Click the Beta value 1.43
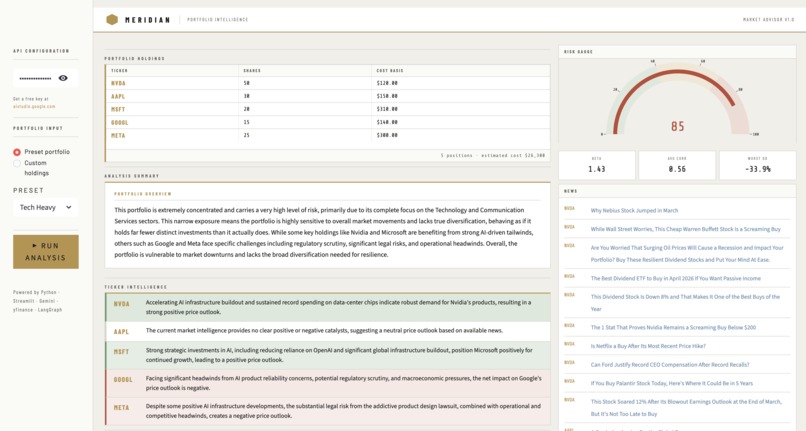This screenshot has height=431, width=806. [x=597, y=169]
